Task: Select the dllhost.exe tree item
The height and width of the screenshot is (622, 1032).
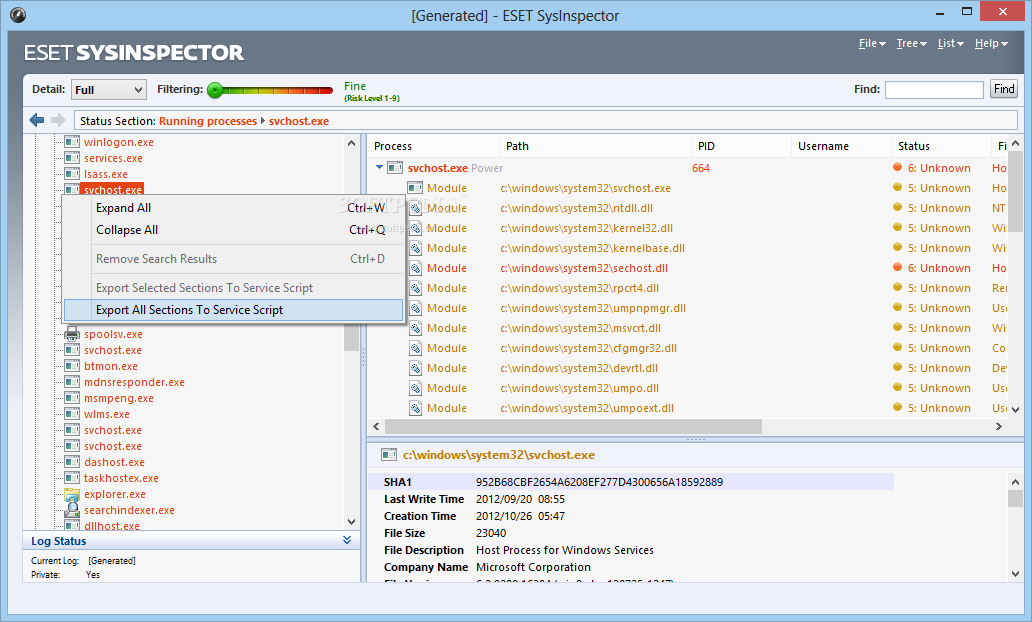Action: click(112, 526)
